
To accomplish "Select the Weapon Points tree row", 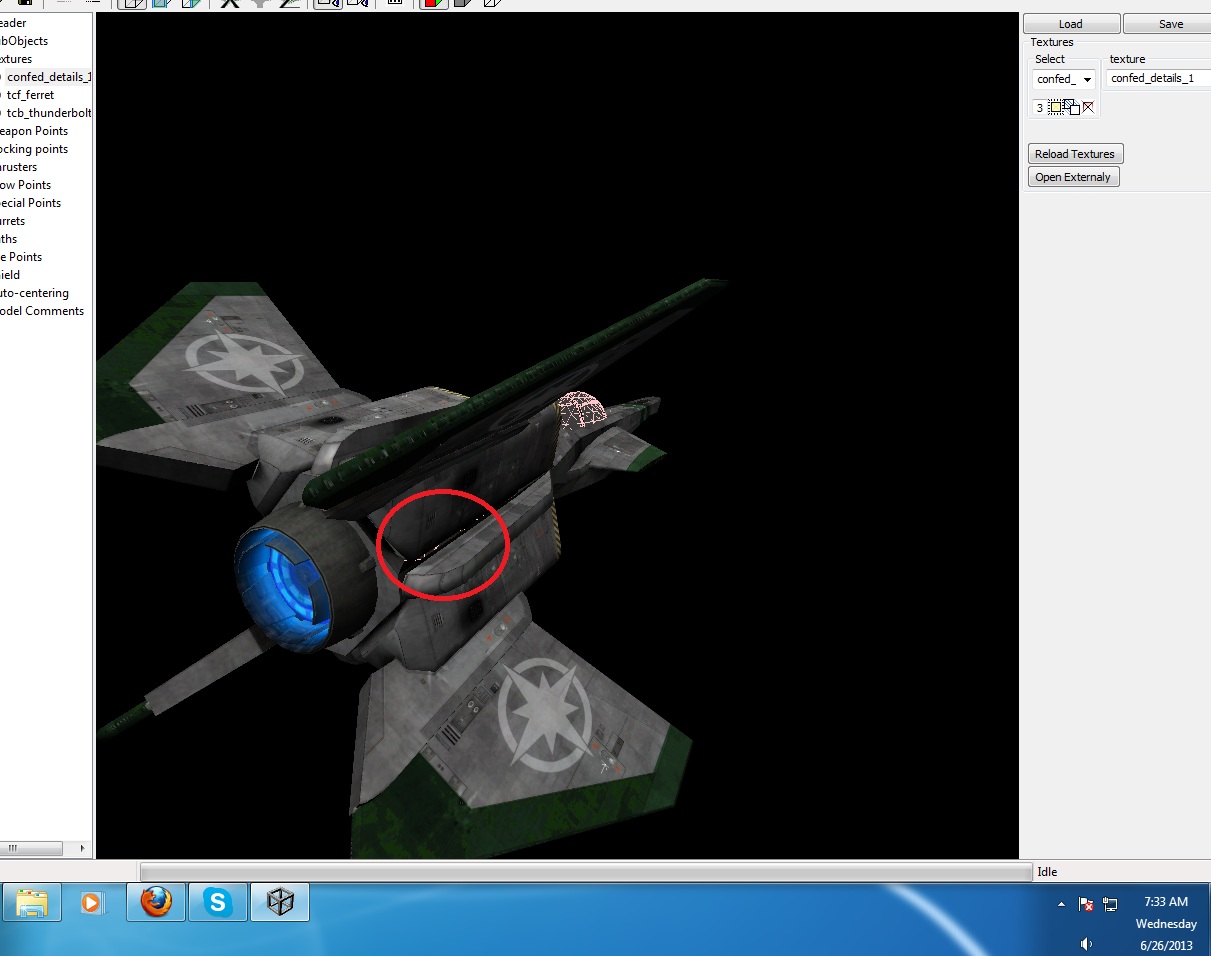I will 34,131.
